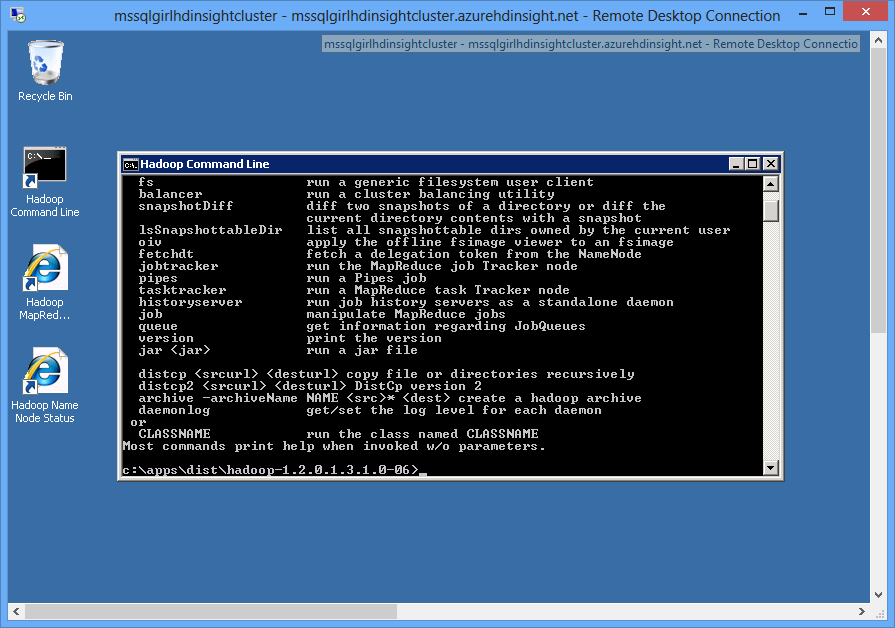Close the Remote Desktop Connection window

click(x=865, y=11)
